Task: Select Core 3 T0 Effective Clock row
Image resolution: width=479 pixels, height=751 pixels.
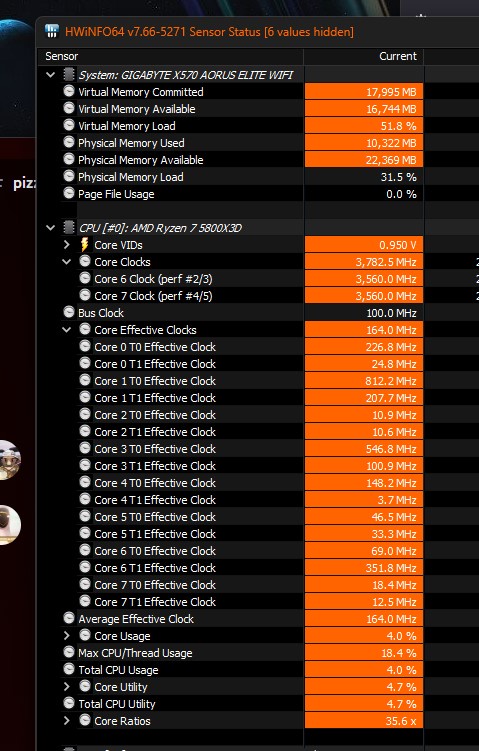Action: click(x=155, y=449)
